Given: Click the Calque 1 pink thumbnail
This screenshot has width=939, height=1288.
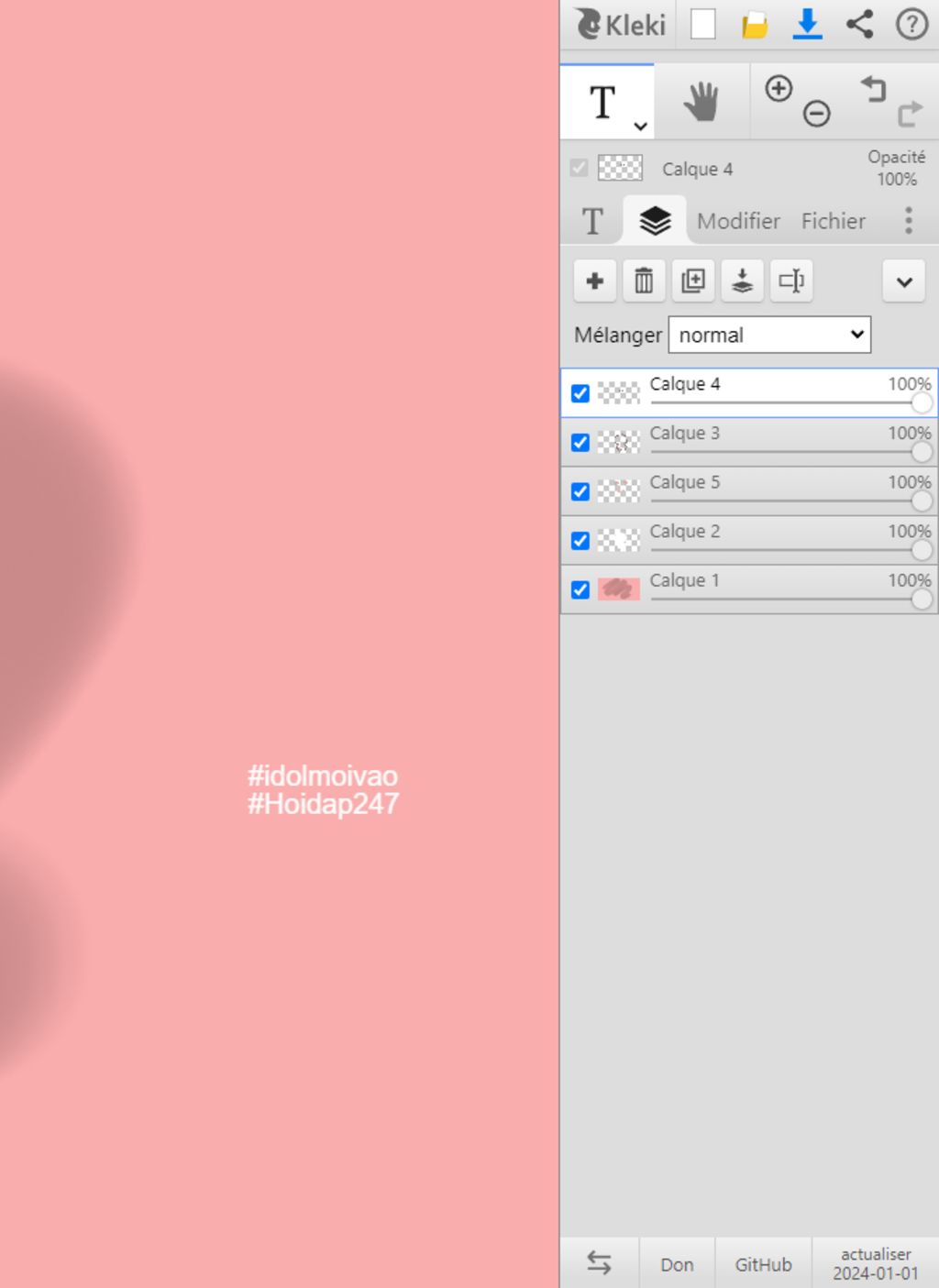Looking at the screenshot, I should click(x=619, y=589).
